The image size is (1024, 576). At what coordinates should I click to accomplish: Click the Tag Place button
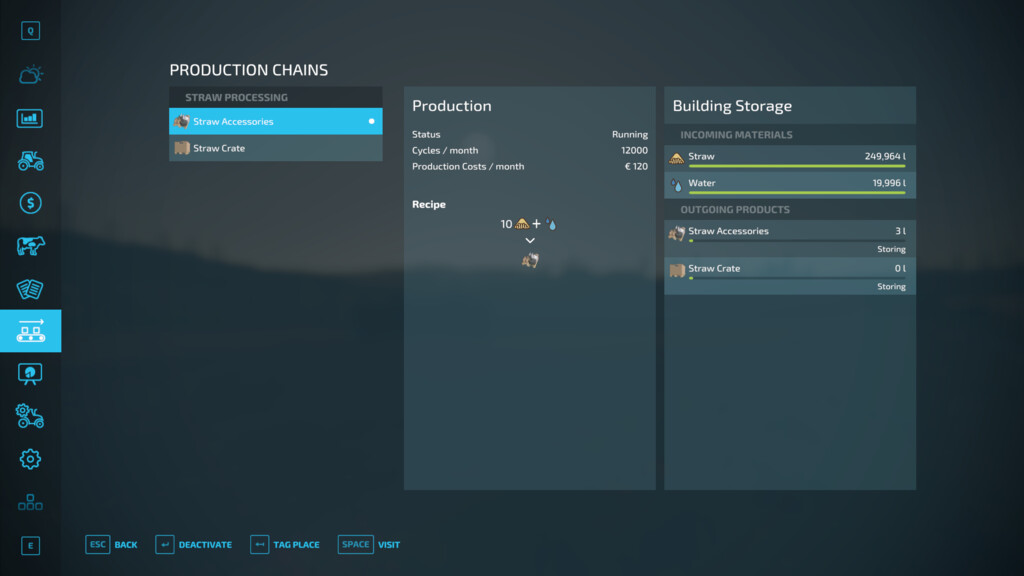(x=286, y=545)
